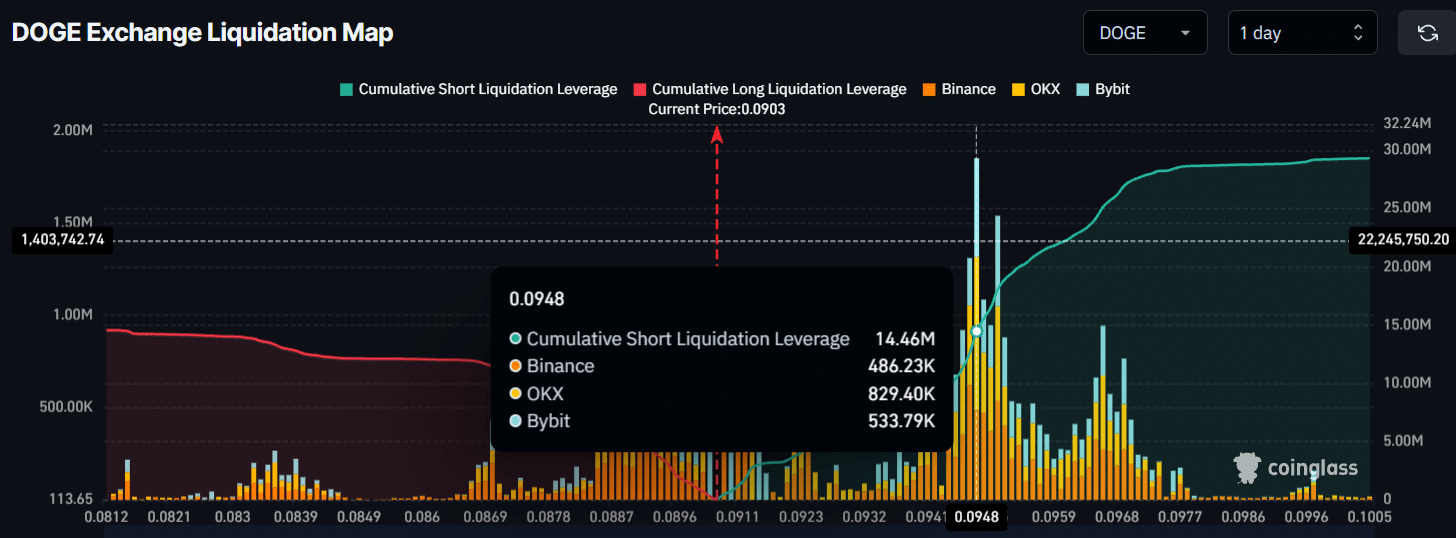Click the light blue Bybit legend swatch

tap(1081, 89)
